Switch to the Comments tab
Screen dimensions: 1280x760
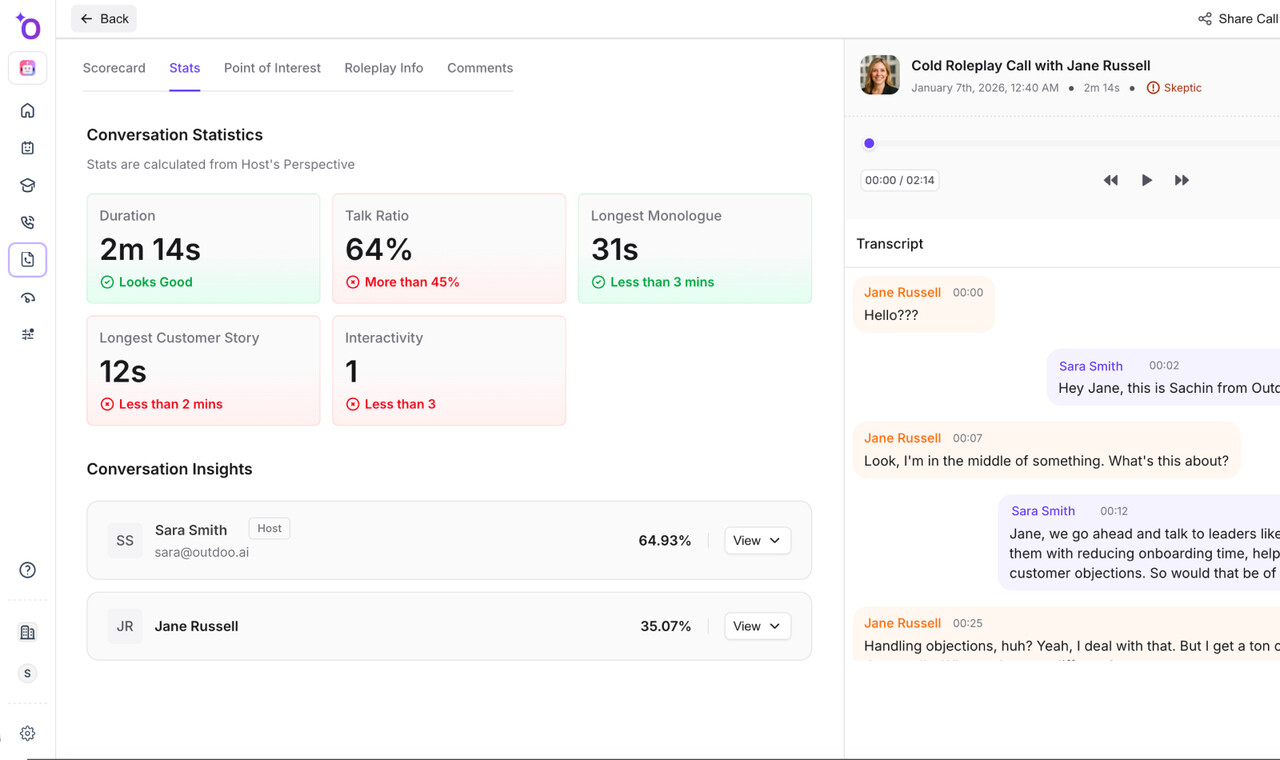coord(480,68)
